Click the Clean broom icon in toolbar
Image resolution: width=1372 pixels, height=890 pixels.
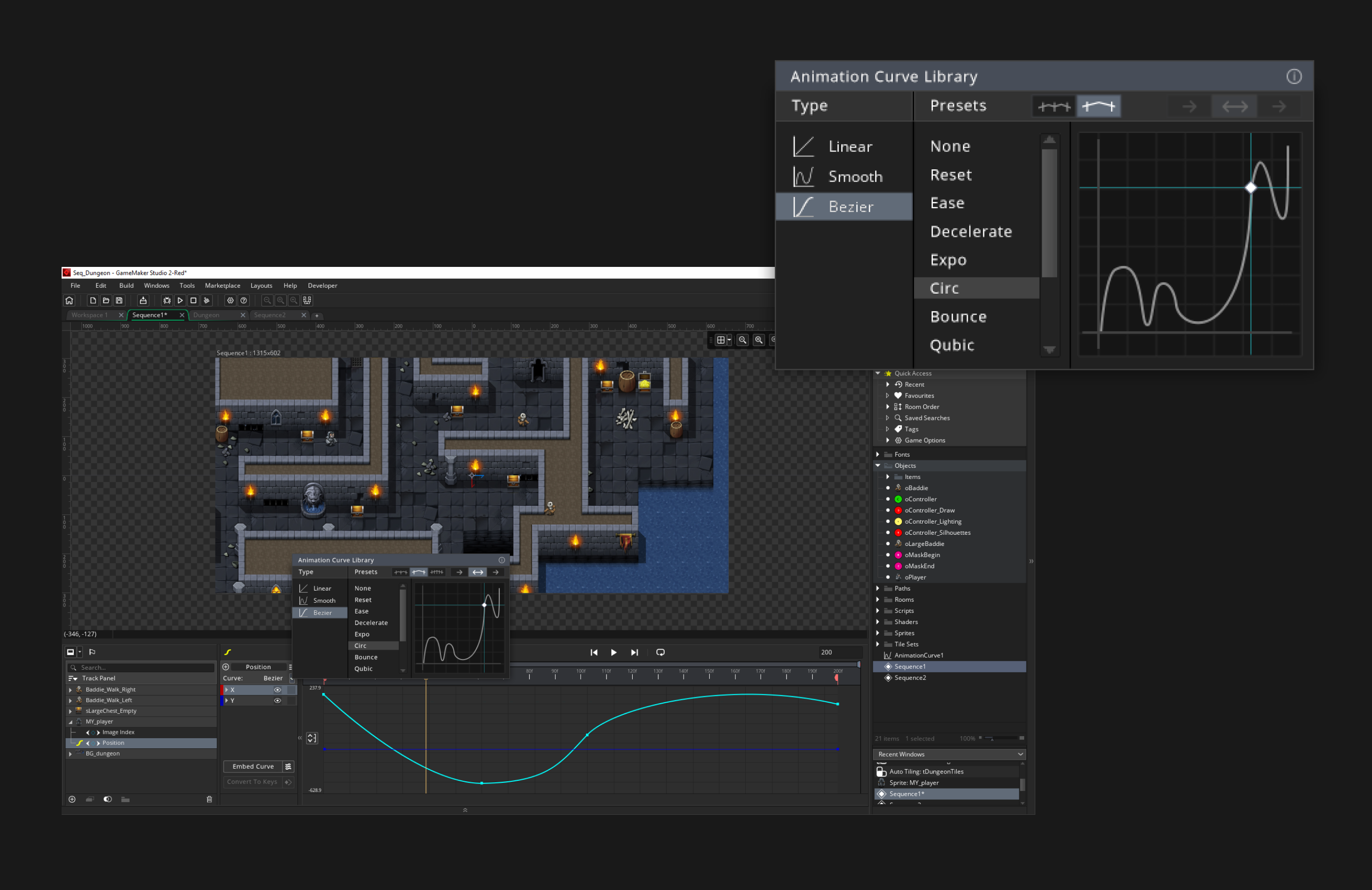[206, 300]
